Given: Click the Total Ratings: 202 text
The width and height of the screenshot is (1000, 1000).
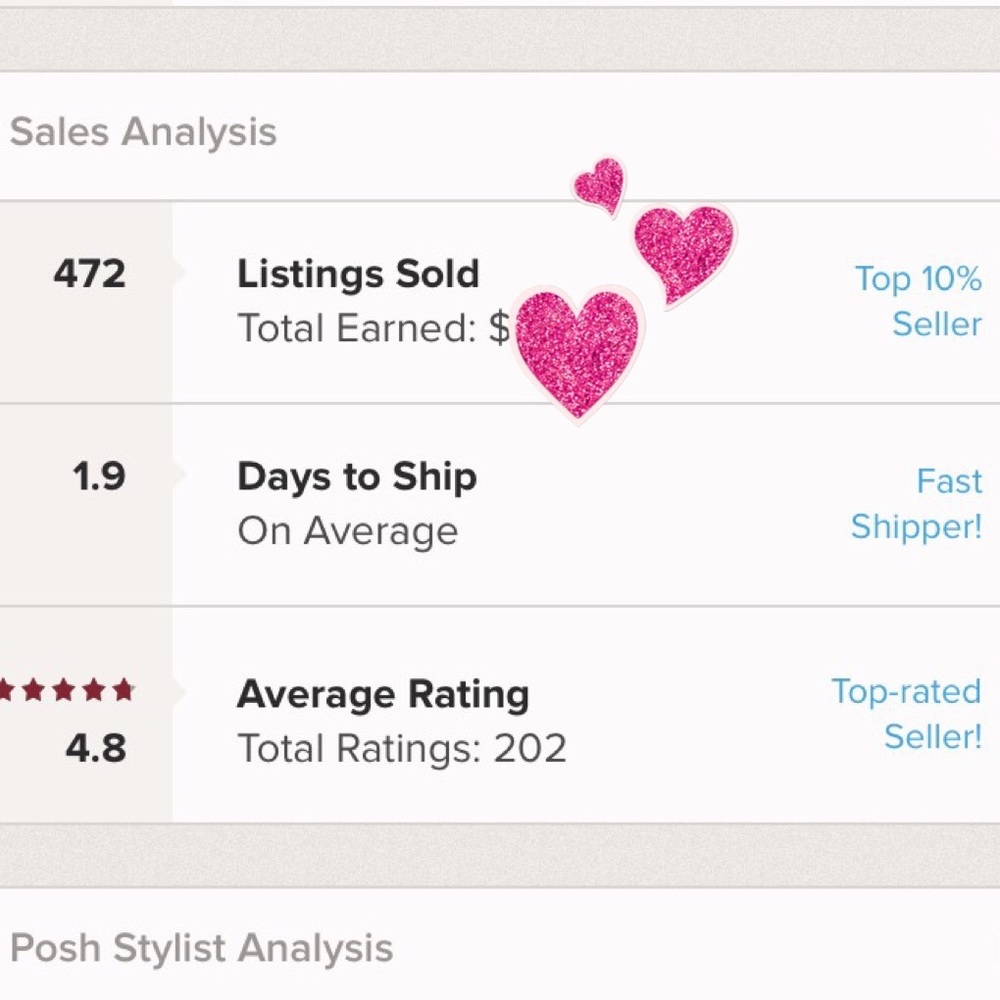Looking at the screenshot, I should click(402, 748).
